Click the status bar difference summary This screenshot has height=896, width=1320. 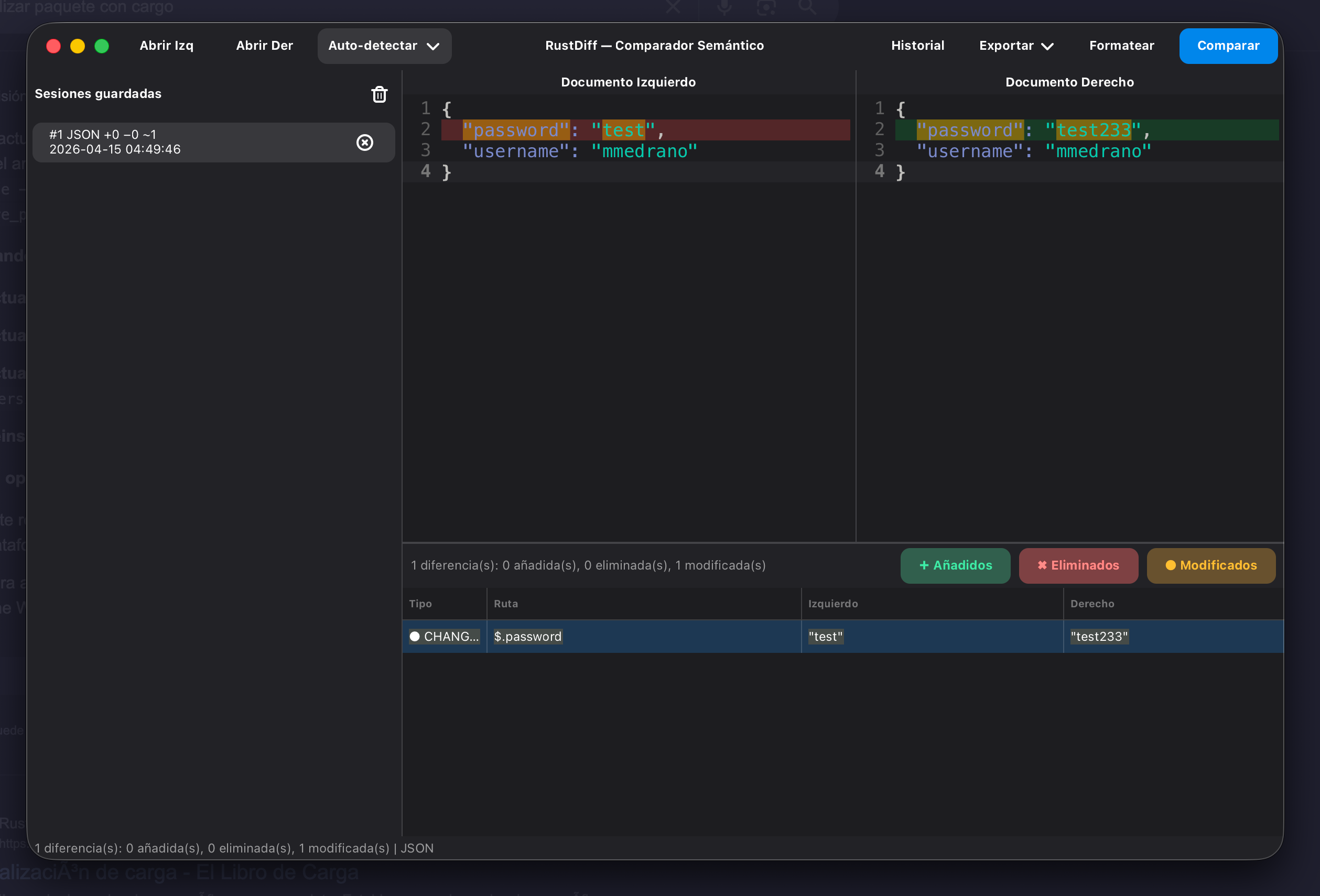(x=234, y=848)
